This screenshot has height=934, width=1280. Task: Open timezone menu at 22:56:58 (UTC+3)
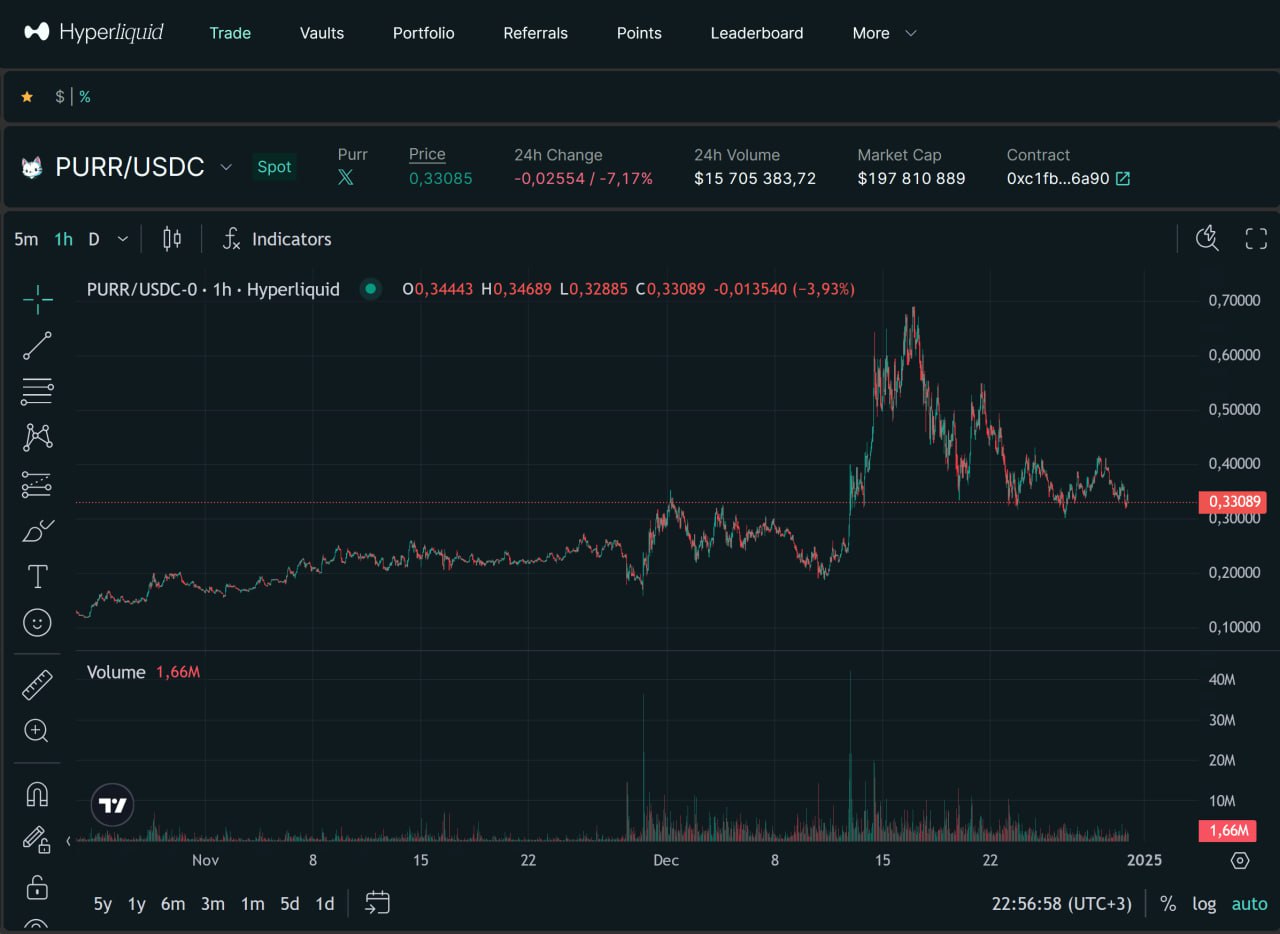(x=1062, y=904)
